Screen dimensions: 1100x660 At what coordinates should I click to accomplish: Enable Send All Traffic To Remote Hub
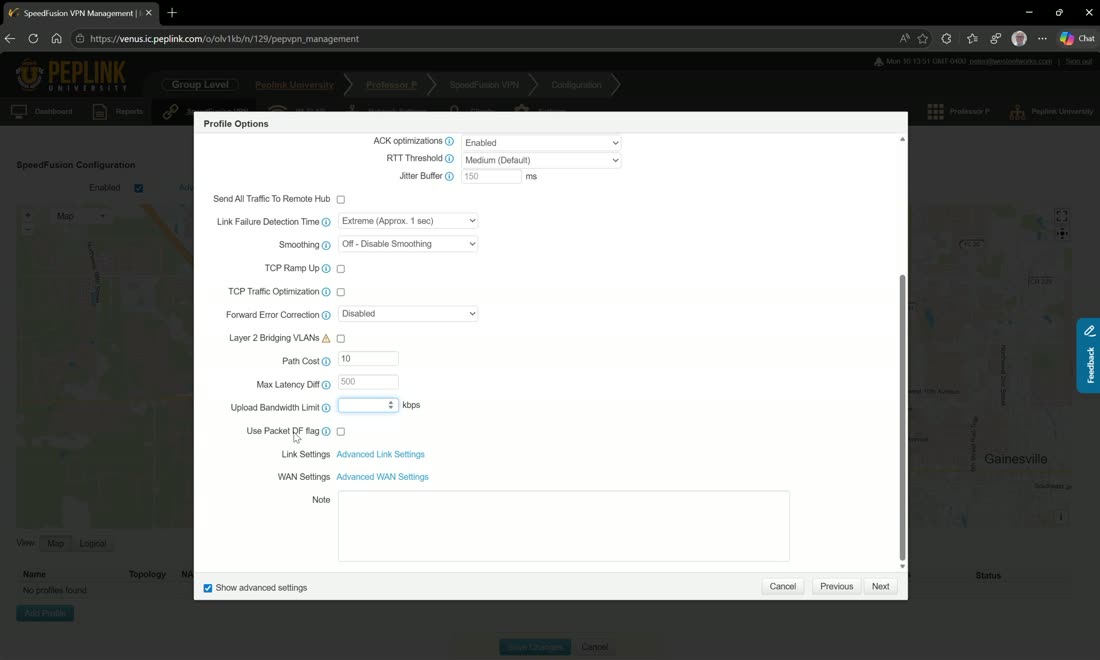click(341, 199)
